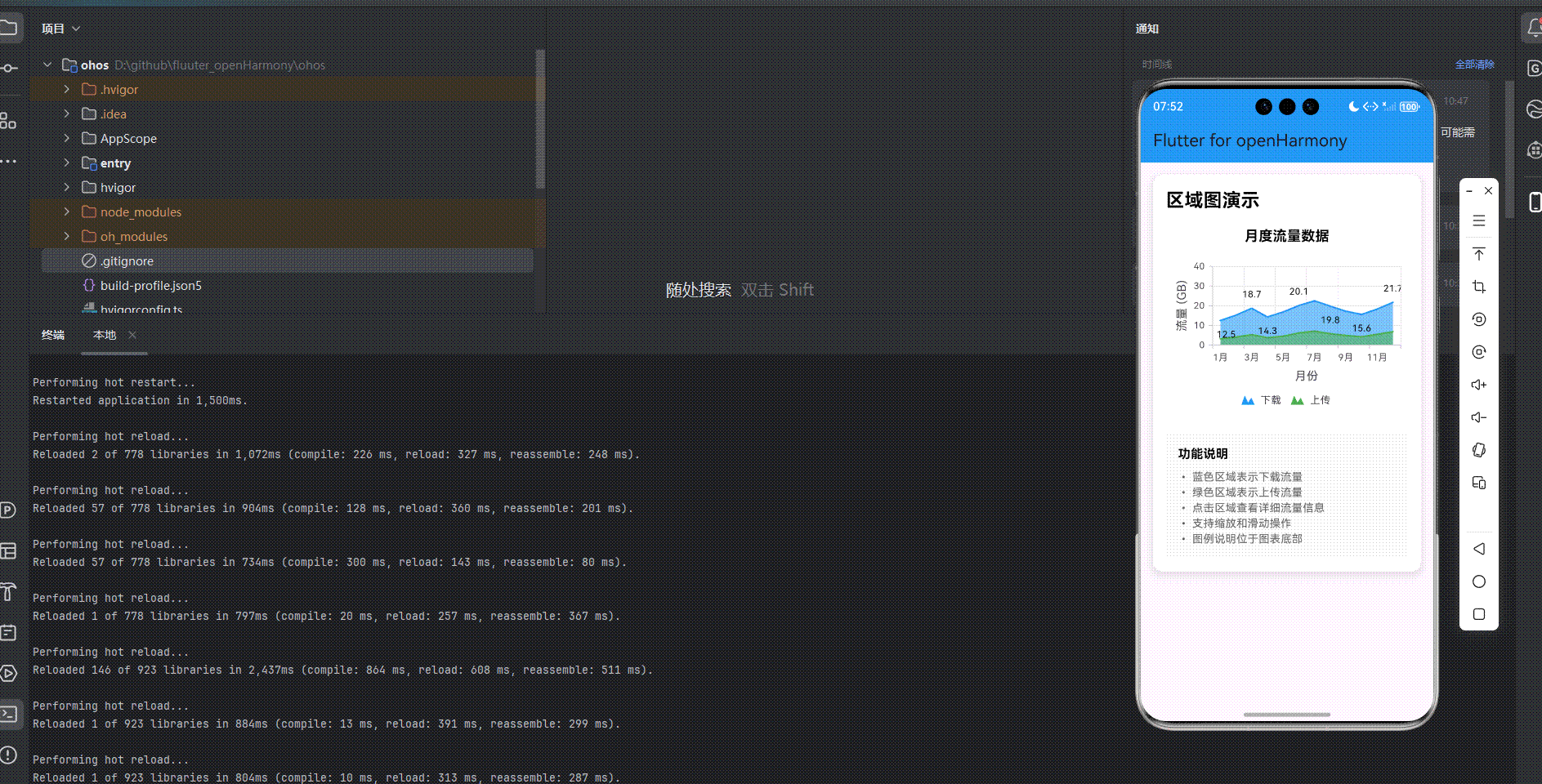
Task: Minimize the emulator toolbar panel
Action: pos(1469,190)
